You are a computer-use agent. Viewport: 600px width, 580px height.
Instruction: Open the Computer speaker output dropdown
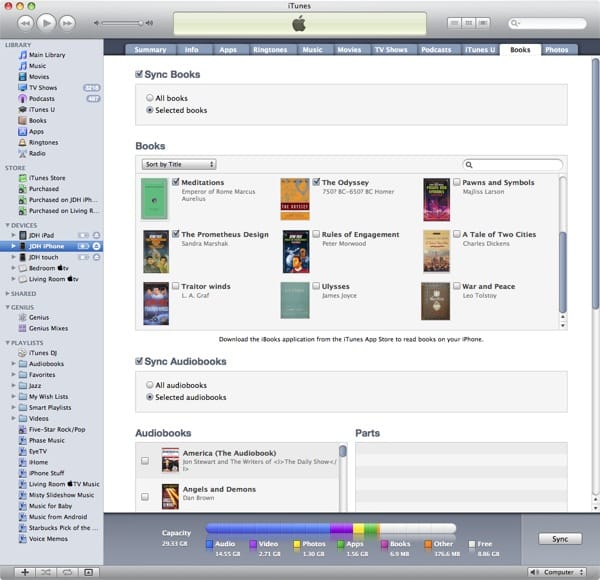coord(557,572)
